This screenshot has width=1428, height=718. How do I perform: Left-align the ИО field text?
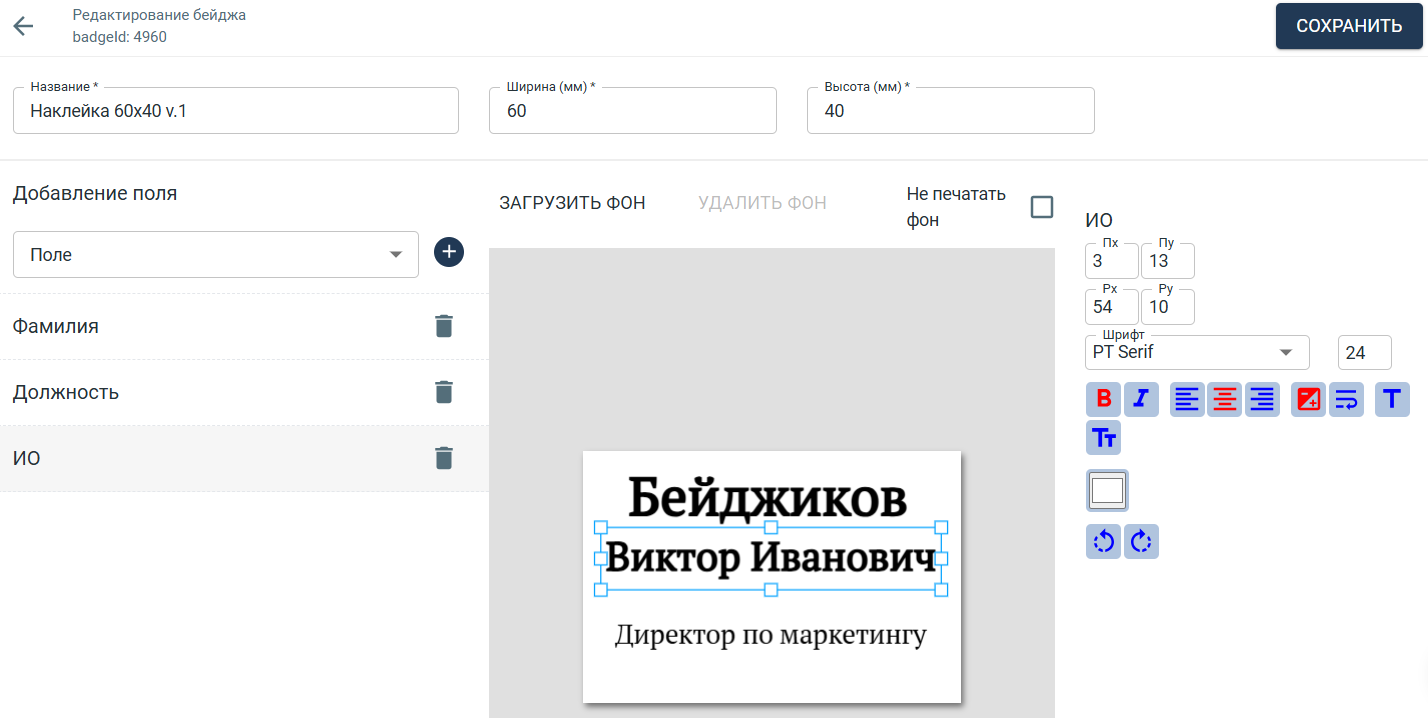[1187, 399]
